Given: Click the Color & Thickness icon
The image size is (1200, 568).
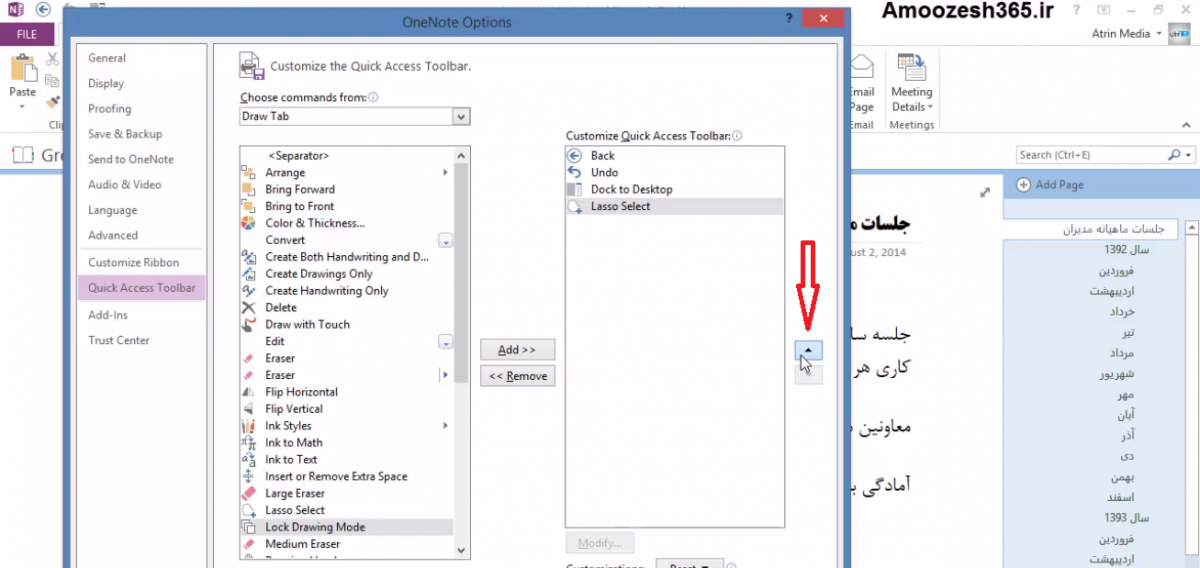Looking at the screenshot, I should pyautogui.click(x=248, y=223).
